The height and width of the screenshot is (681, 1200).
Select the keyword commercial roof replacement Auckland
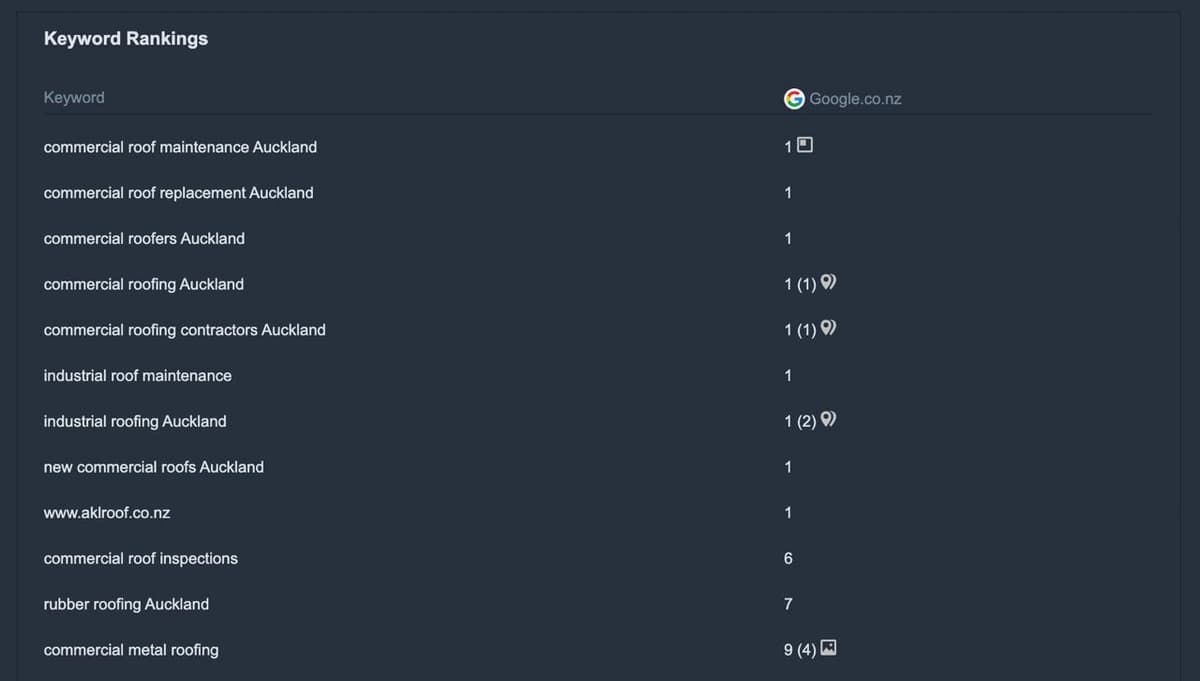(x=178, y=192)
